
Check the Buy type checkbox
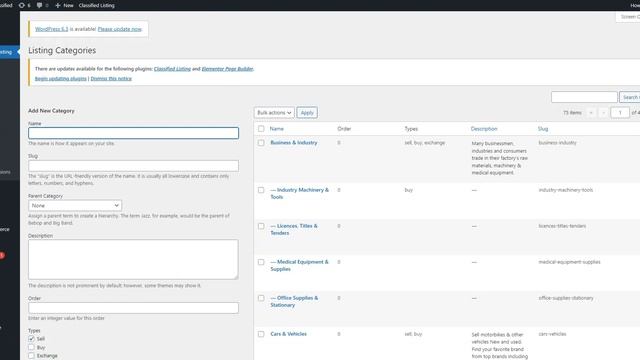[31, 347]
